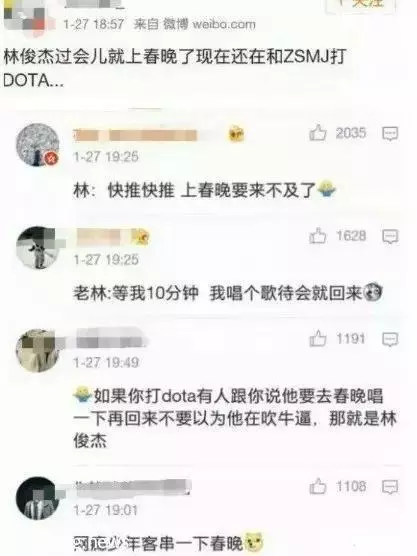Open the weibo.com source link

pos(224,24)
